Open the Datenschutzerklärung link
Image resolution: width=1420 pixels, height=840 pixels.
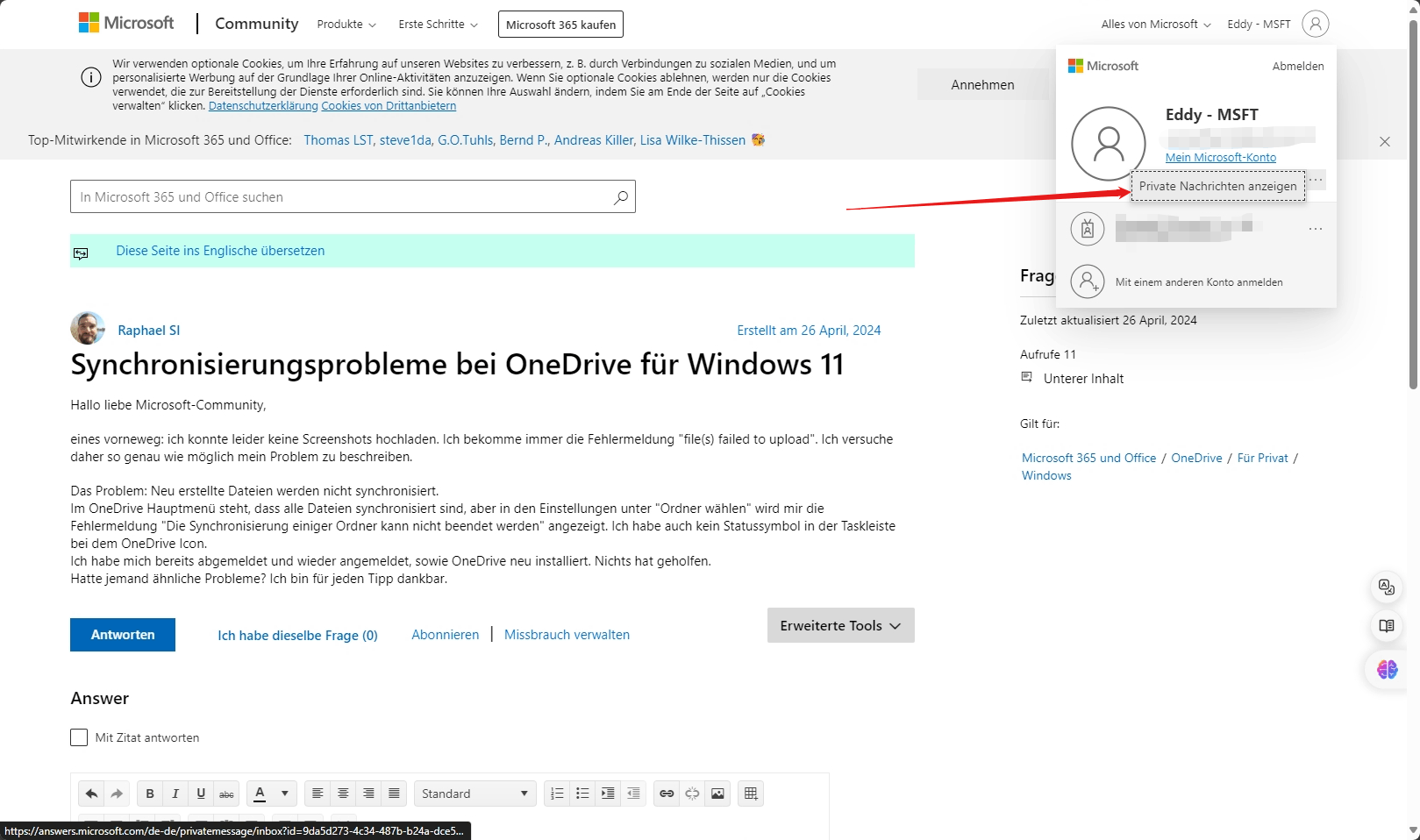pos(263,106)
